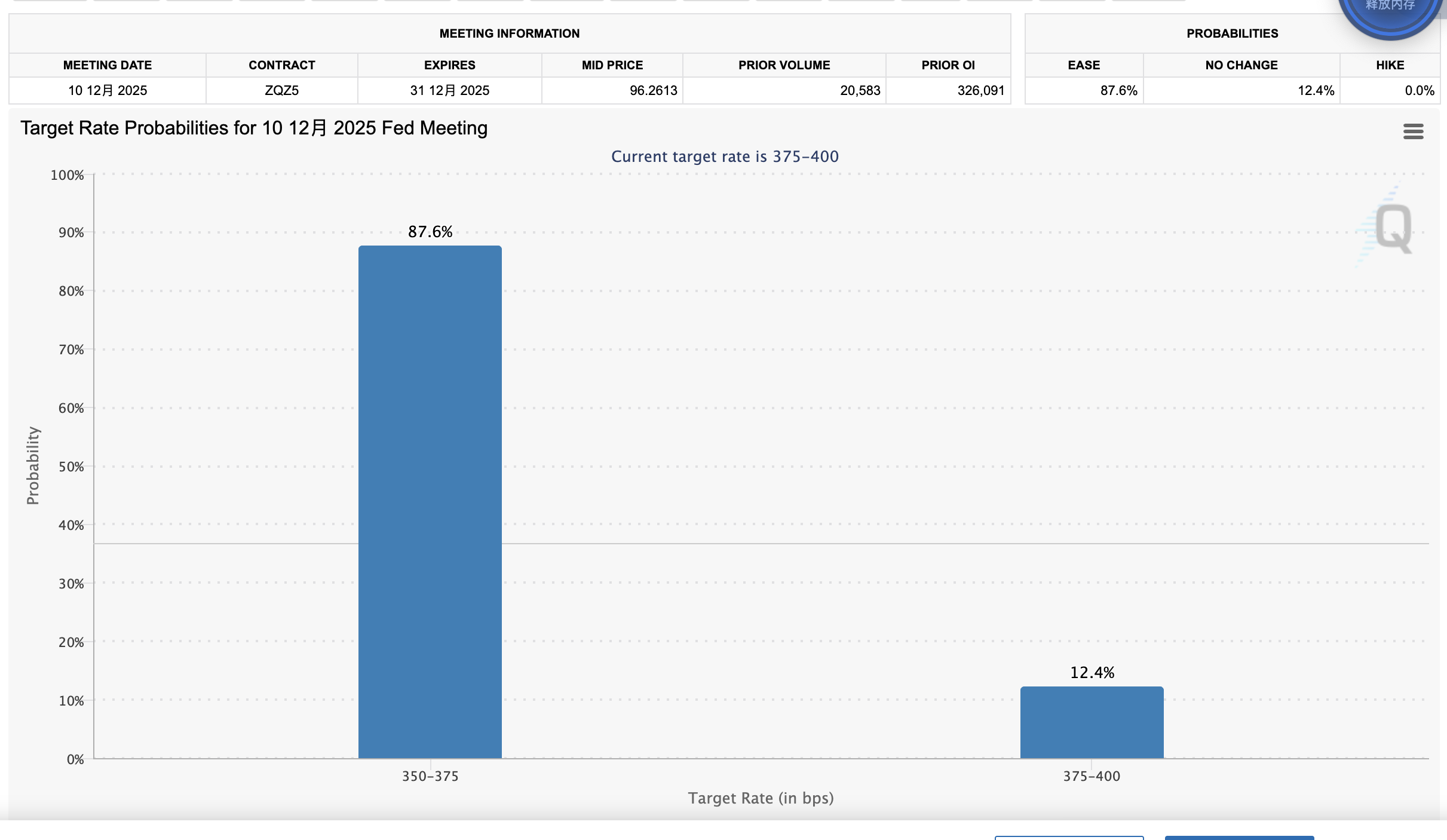The image size is (1447, 840).
Task: Click the 96.2613 mid price cell
Action: point(653,90)
